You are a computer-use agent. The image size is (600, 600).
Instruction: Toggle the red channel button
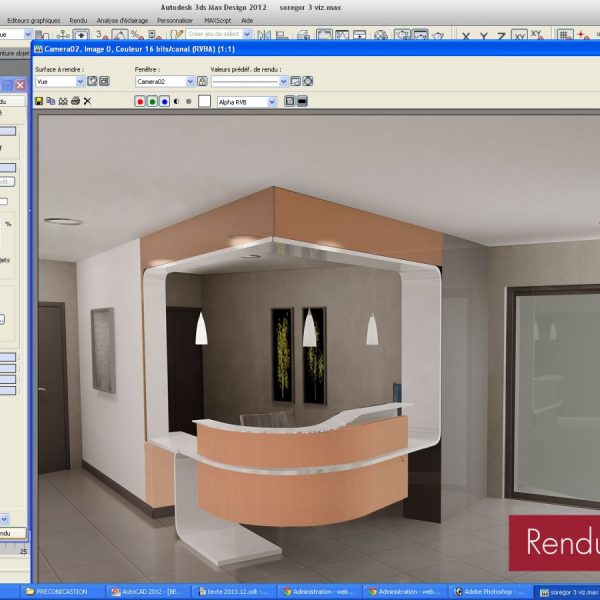(139, 102)
